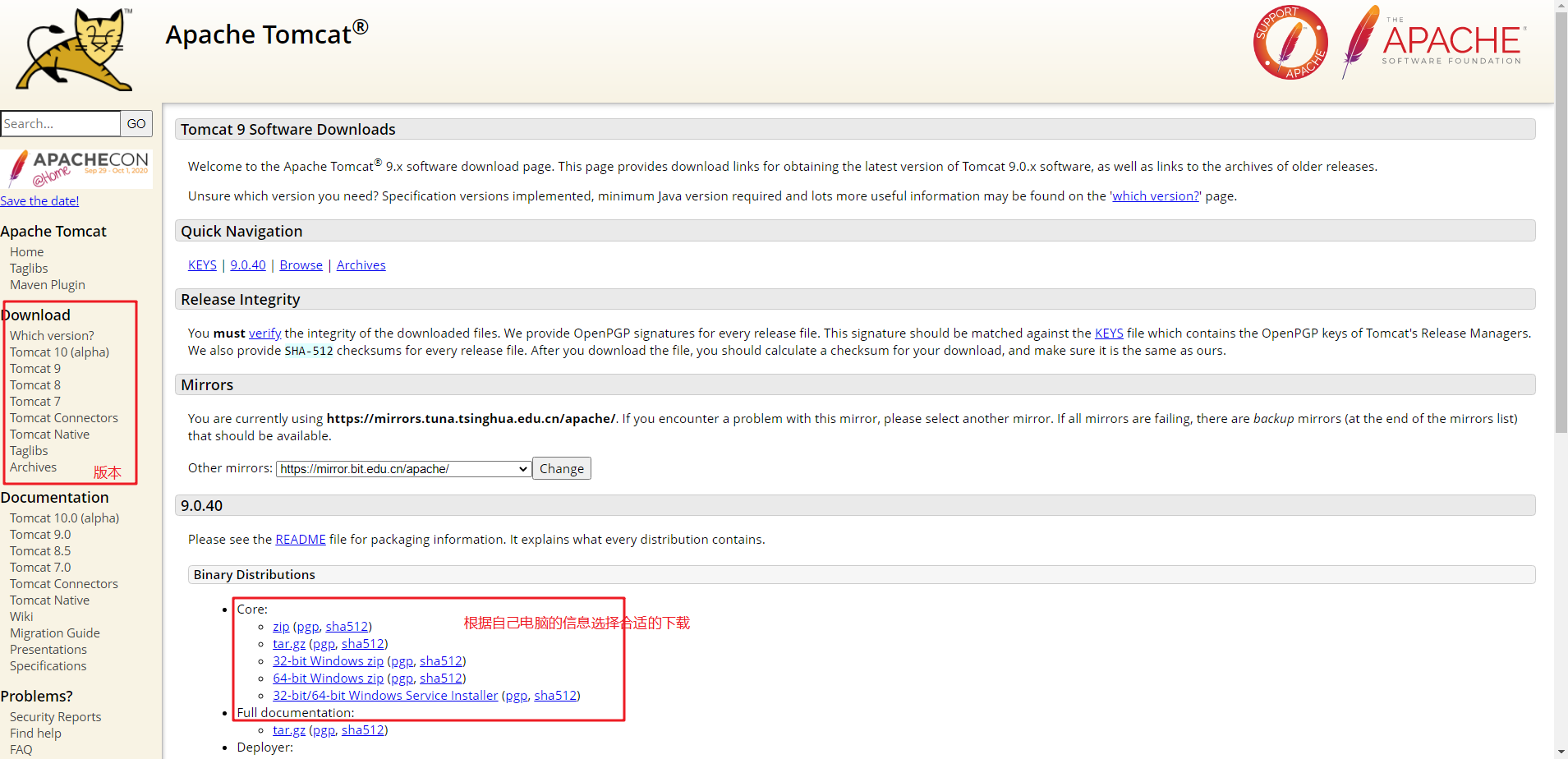The height and width of the screenshot is (759, 1568).
Task: Select Tomcat 9 in the Download sidebar
Action: click(35, 369)
